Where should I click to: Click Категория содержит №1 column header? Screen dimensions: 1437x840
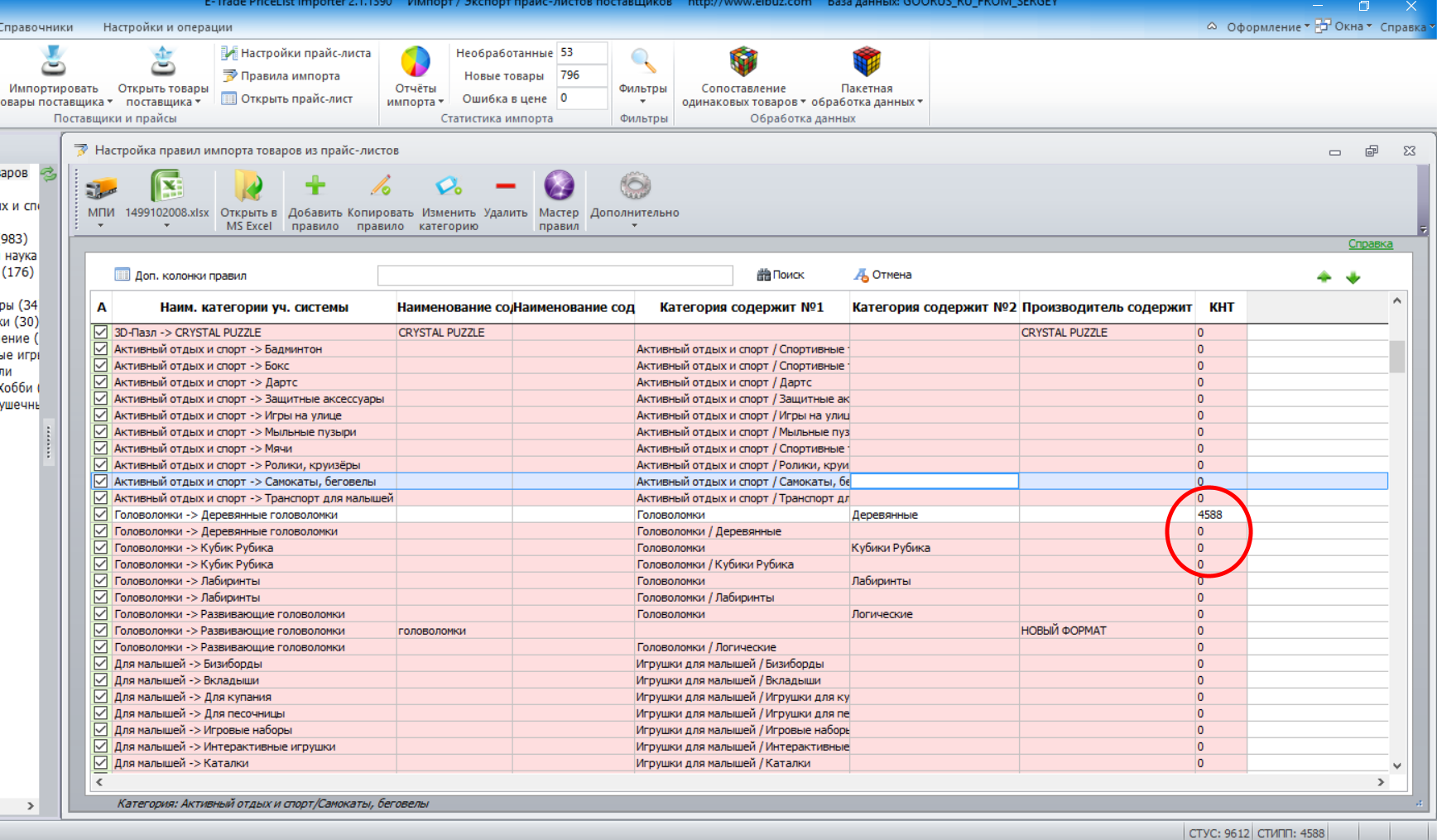tap(742, 307)
